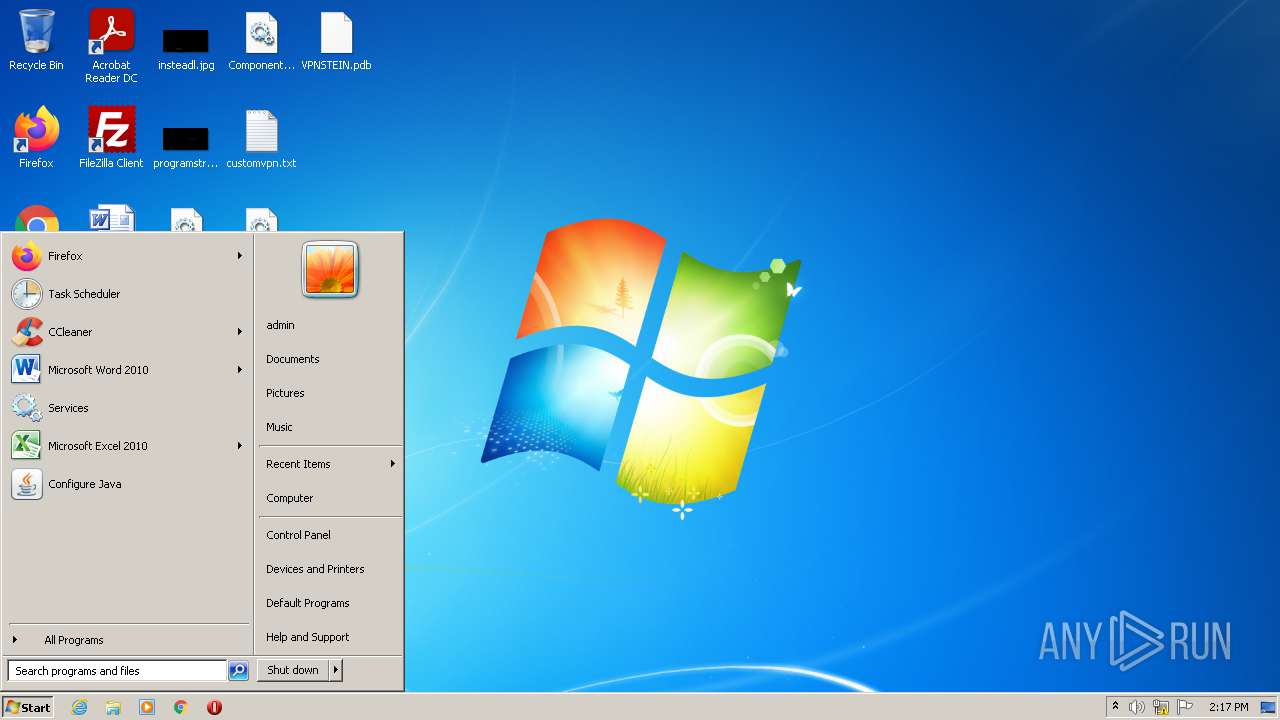Screen dimensions: 1280x720
Task: Open Internet Explorer from taskbar
Action: (x=79, y=707)
